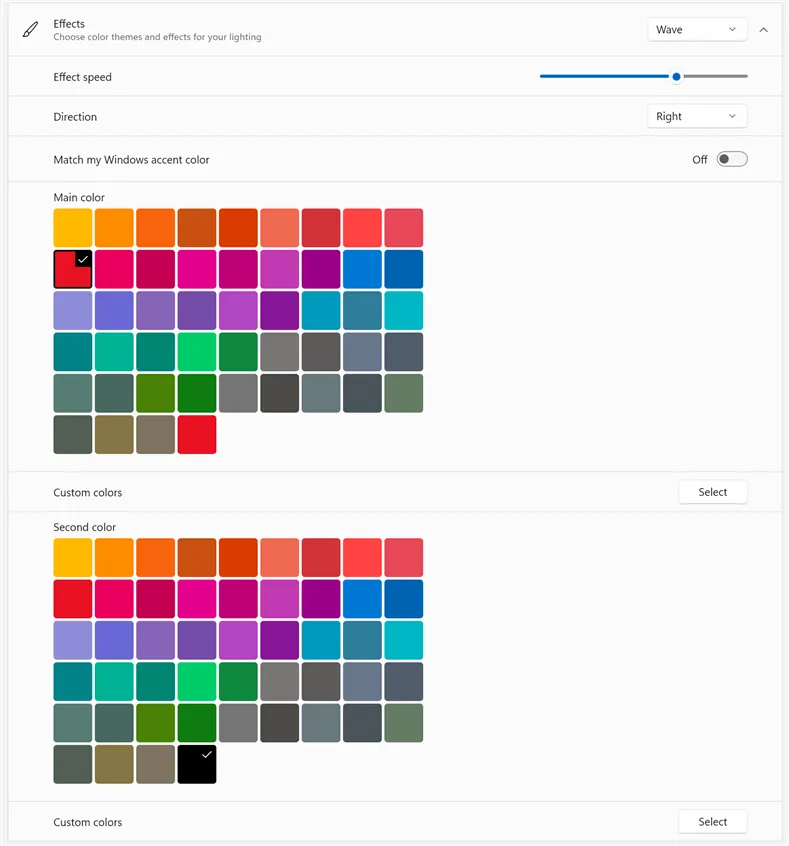789x846 pixels.
Task: Pick the olive green swatch in Main color
Action: tap(155, 393)
